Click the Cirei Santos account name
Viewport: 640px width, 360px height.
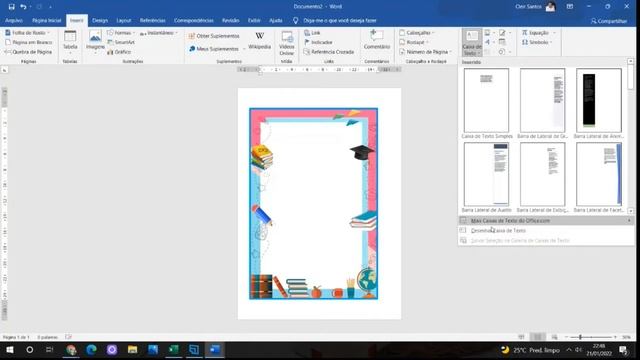coord(528,7)
